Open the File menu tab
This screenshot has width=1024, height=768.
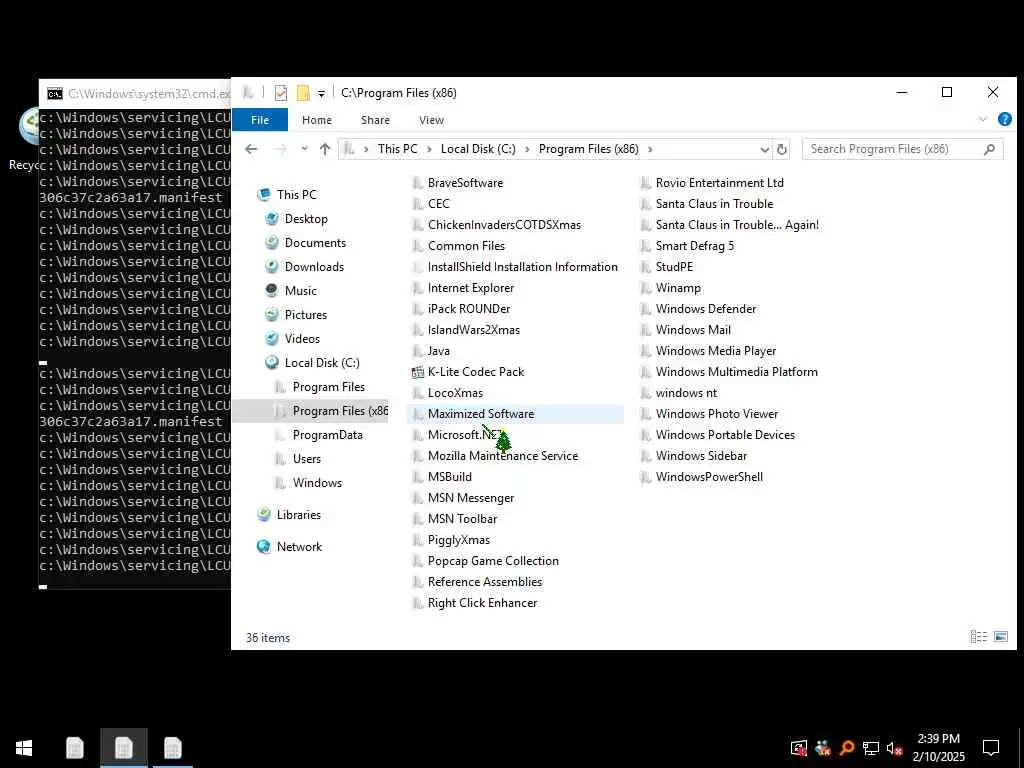tap(260, 120)
